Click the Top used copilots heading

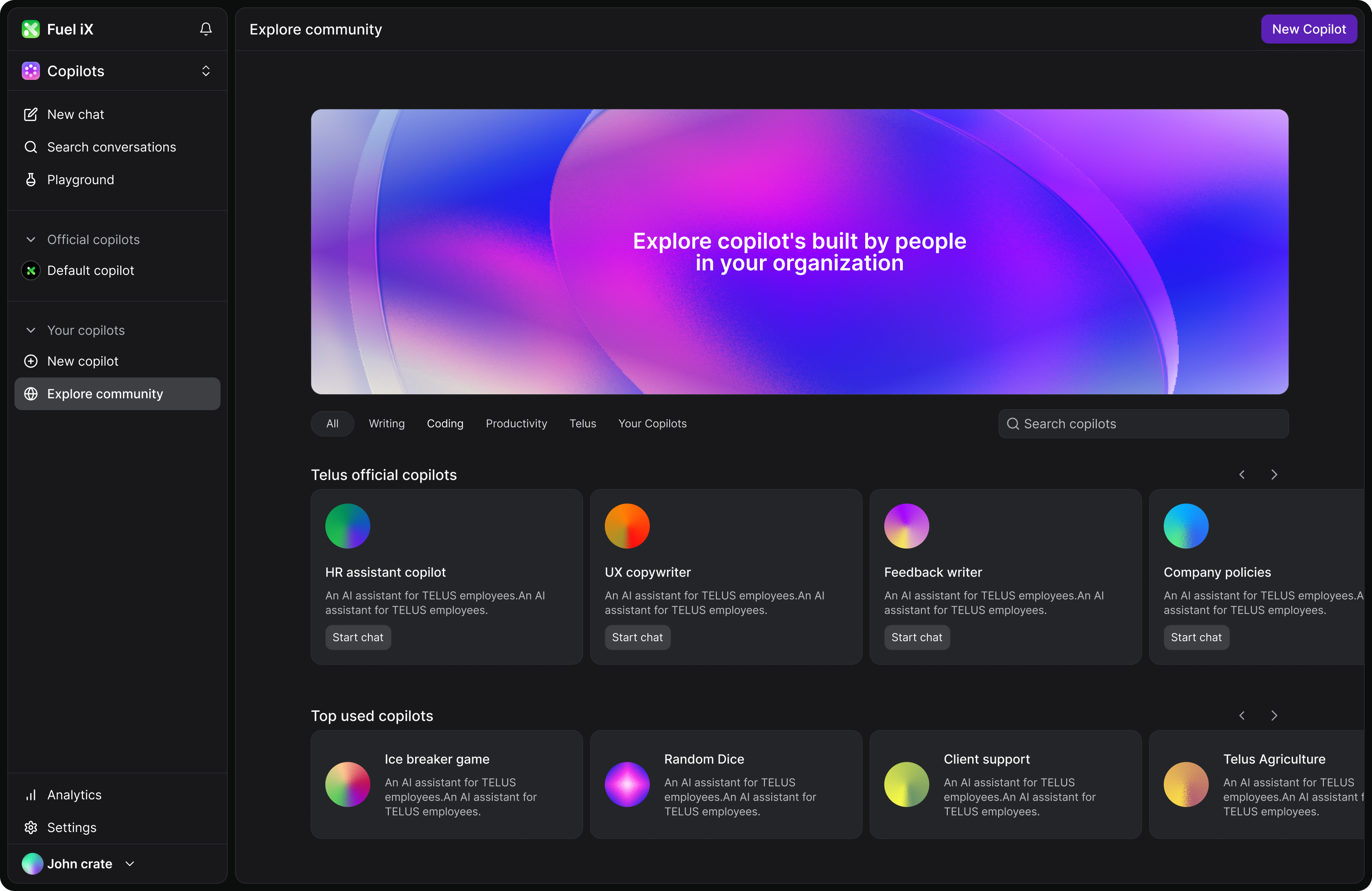pos(372,716)
